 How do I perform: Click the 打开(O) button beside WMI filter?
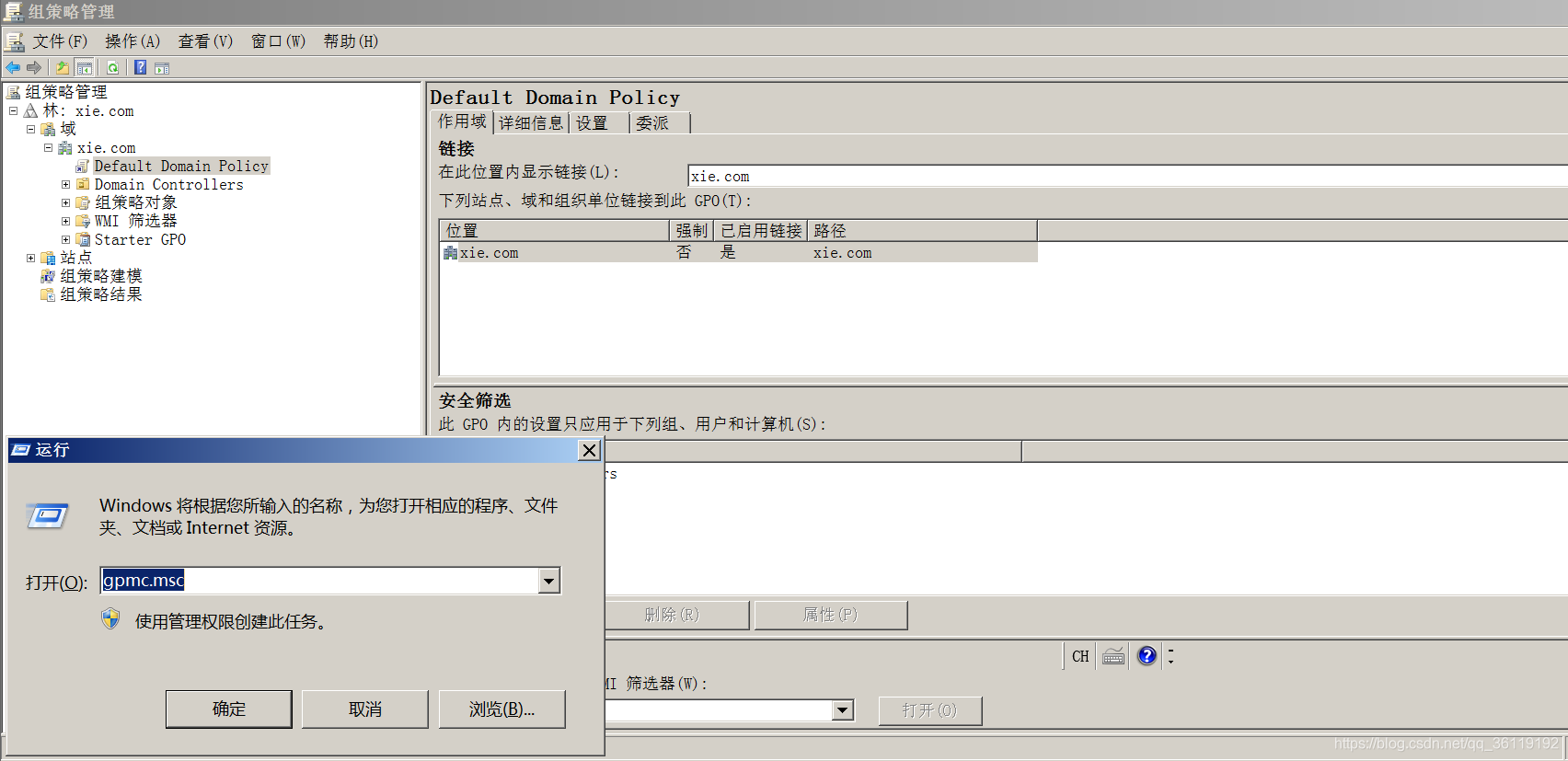(930, 710)
